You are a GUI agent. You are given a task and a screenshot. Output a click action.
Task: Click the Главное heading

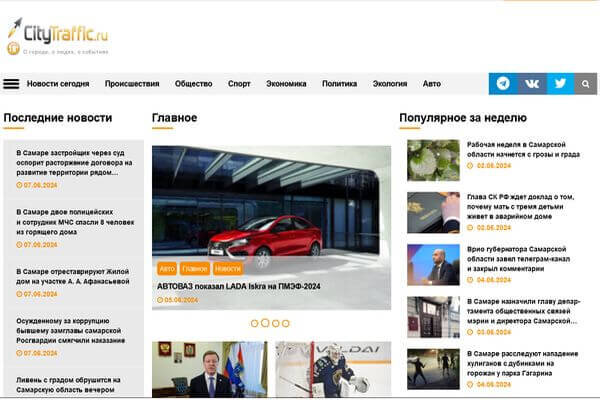pos(174,118)
